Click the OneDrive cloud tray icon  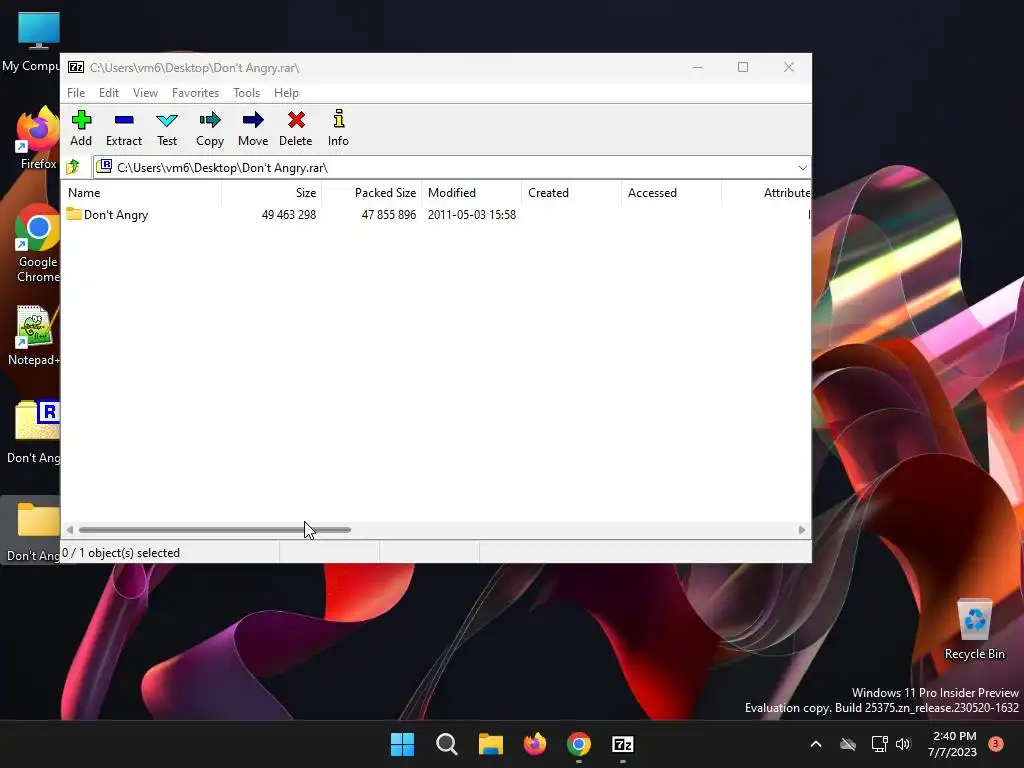[848, 744]
